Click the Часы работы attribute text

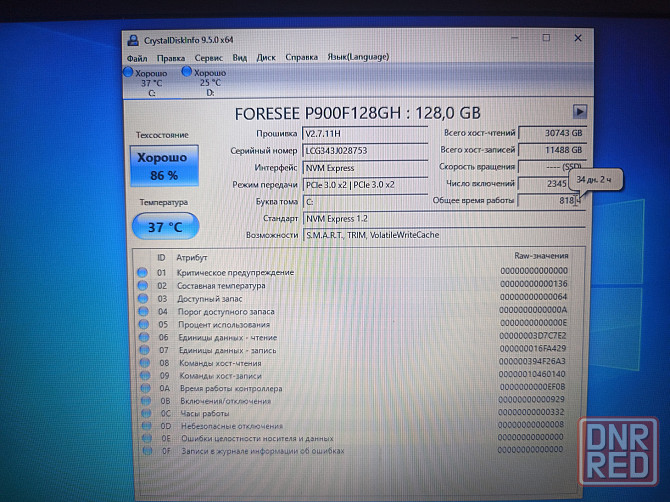(205, 414)
